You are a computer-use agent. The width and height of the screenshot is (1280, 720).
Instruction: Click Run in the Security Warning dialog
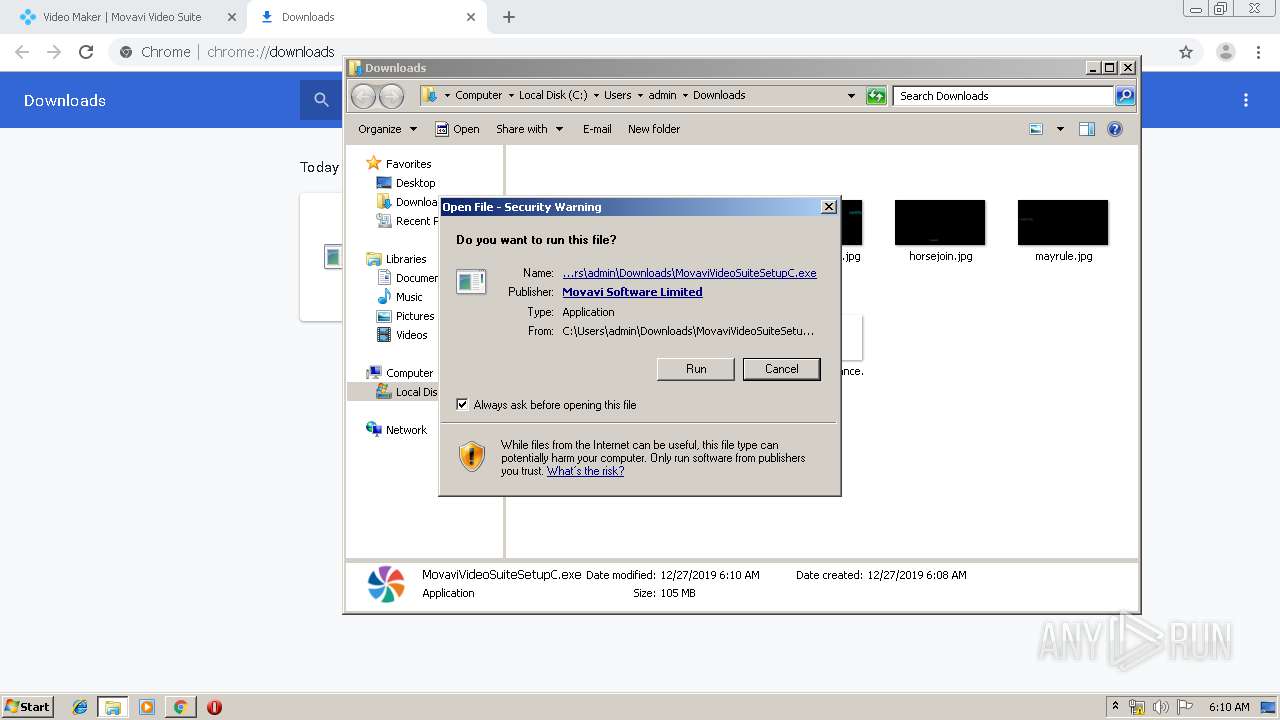pyautogui.click(x=696, y=369)
